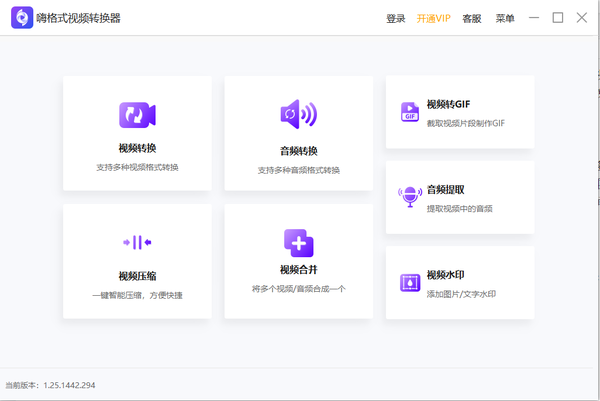Click the 音频转换 card title
Screen dimensions: 600x401
(x=298, y=151)
